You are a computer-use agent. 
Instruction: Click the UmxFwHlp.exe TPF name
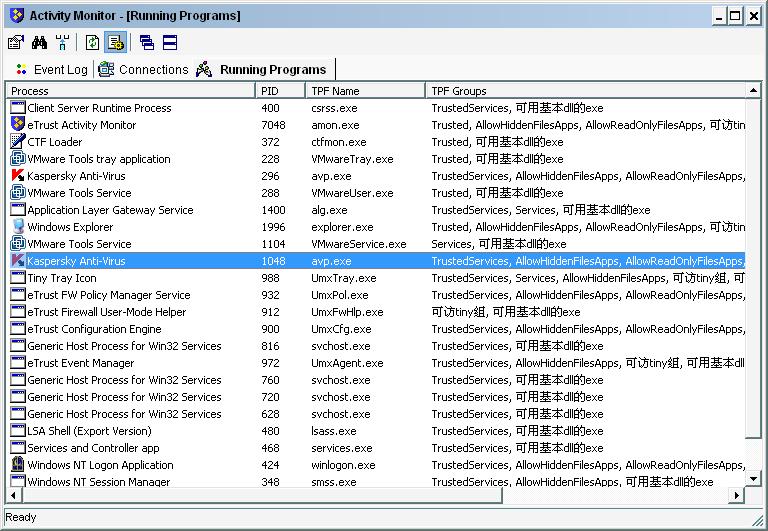(347, 312)
